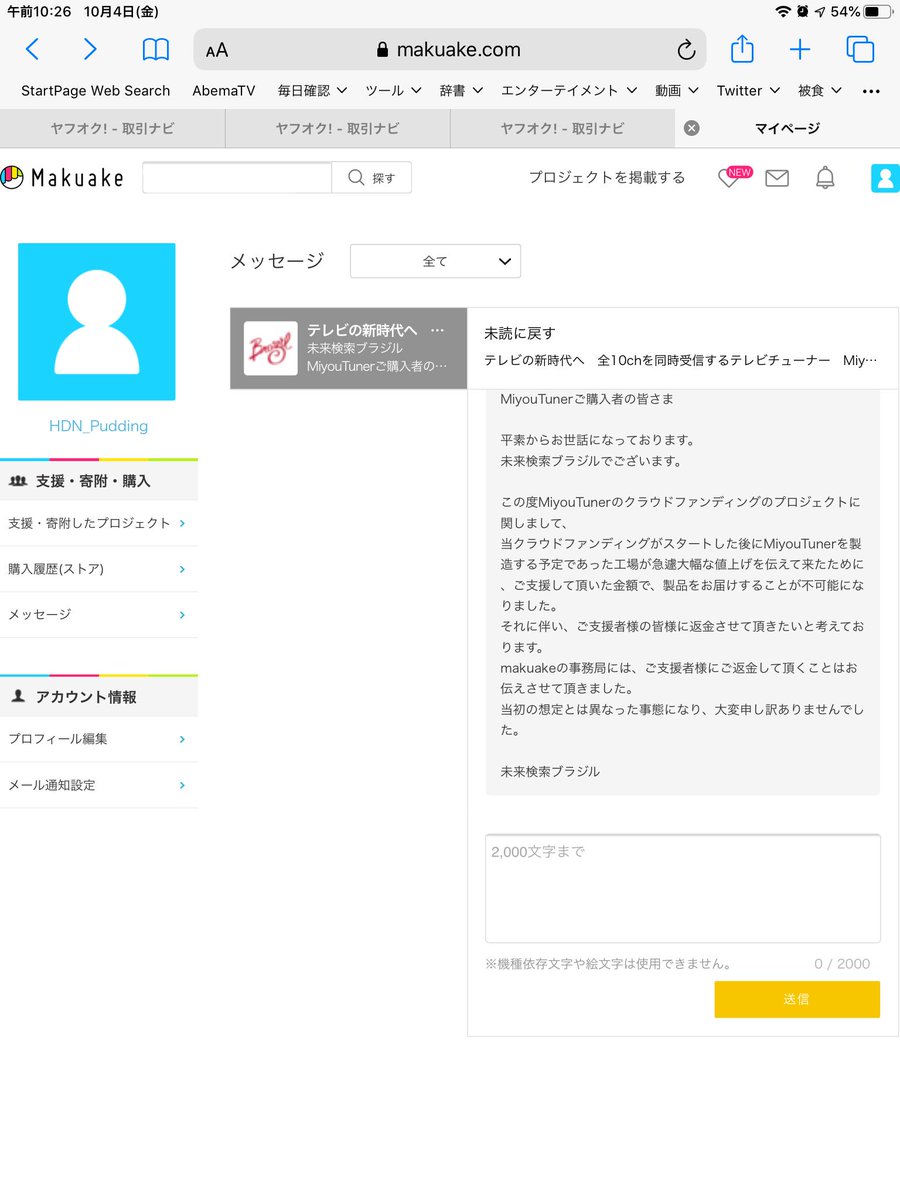Viewport: 900px width, 1200px height.
Task: Tap the AA reader text-size button
Action: pyautogui.click(x=217, y=50)
